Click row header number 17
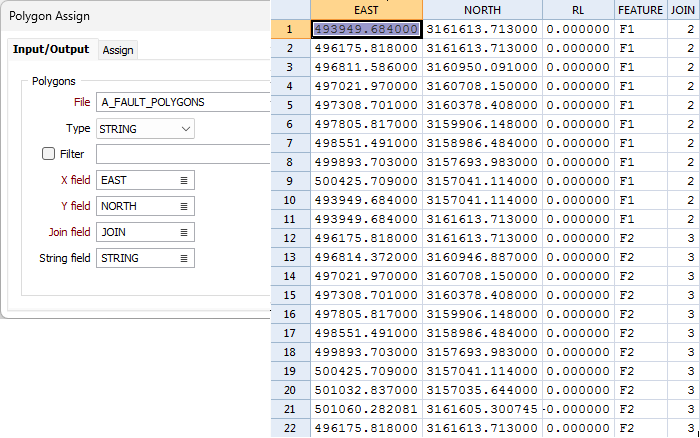Viewport: 700px width, 438px height. click(291, 333)
